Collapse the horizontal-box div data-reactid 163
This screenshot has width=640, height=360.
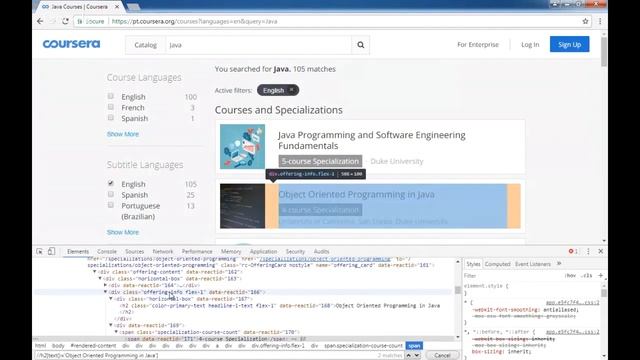(100, 278)
